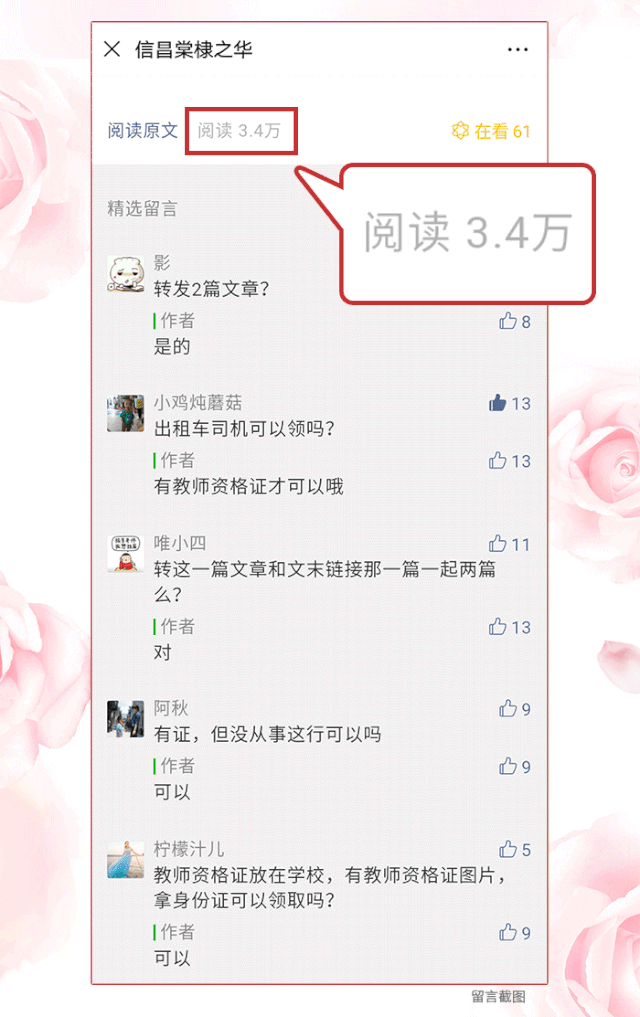Close the article with the X icon
Image resolution: width=640 pixels, height=1017 pixels.
pos(112,49)
